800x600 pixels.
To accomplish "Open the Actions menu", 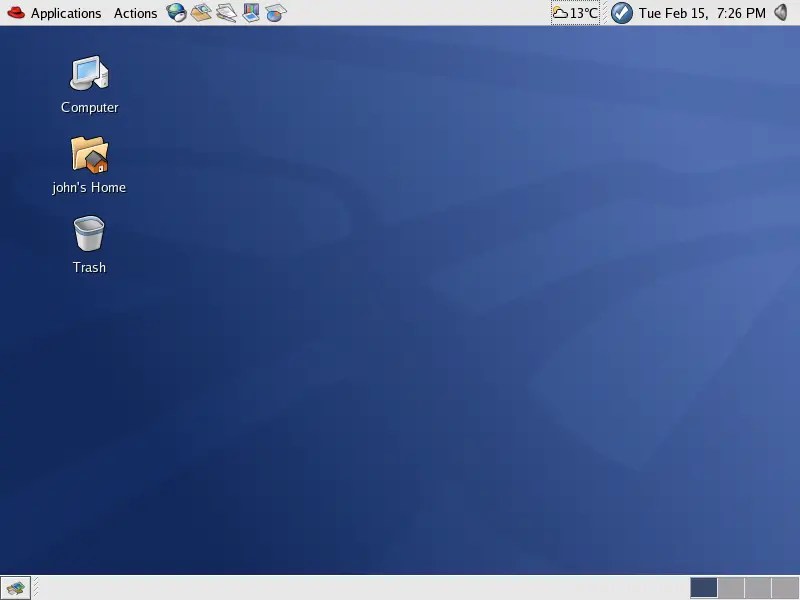I will 135,13.
